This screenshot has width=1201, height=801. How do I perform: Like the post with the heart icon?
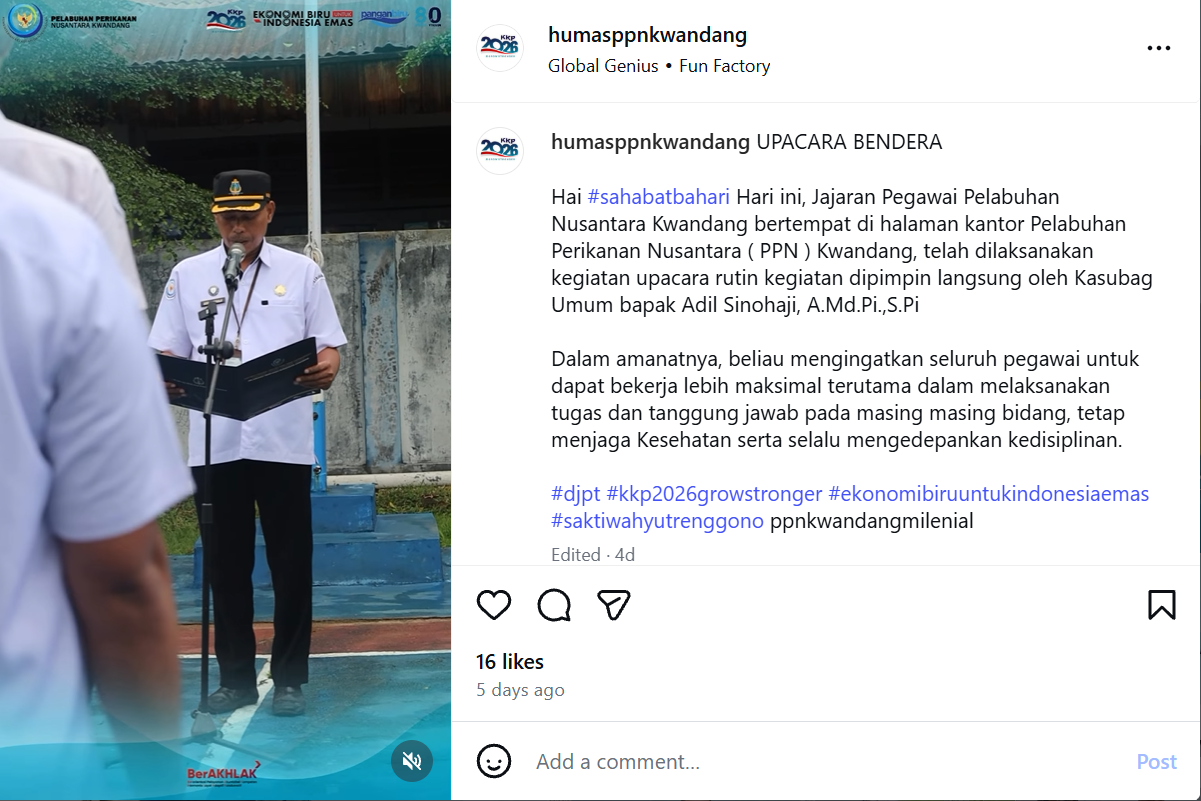point(494,605)
